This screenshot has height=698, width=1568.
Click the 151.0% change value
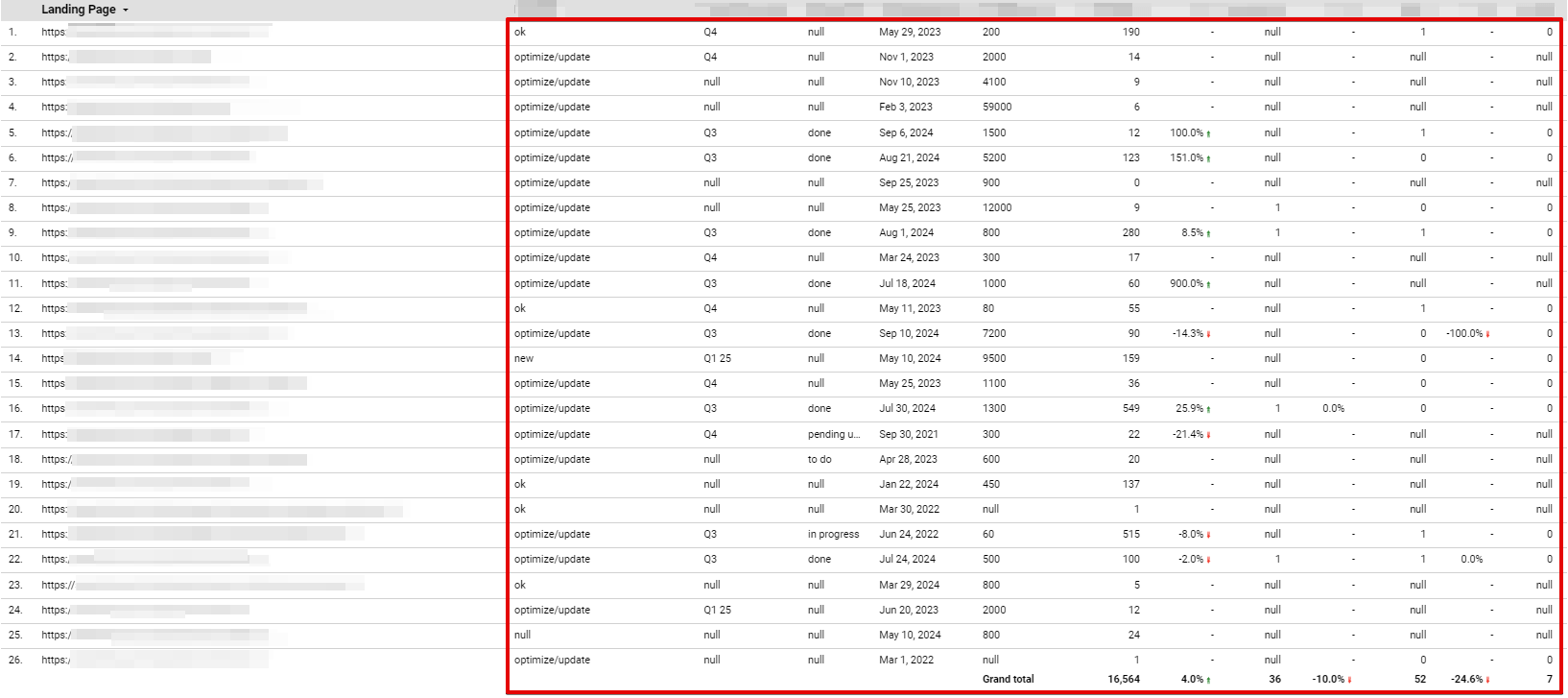click(x=1186, y=157)
